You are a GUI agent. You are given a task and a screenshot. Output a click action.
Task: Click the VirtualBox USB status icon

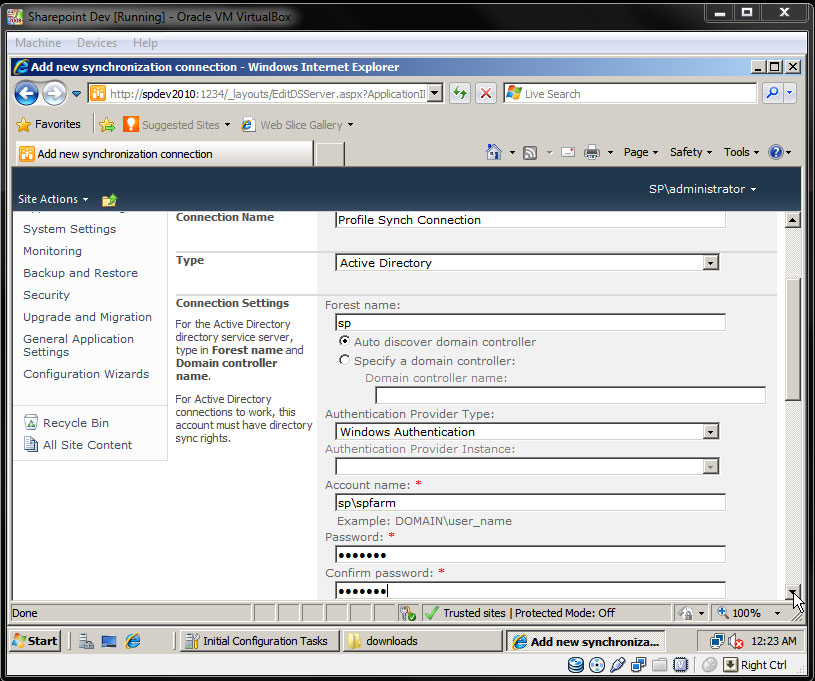tap(617, 665)
